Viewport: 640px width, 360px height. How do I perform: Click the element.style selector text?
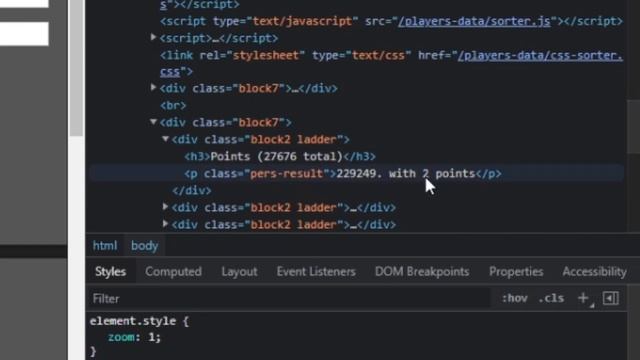pos(133,321)
